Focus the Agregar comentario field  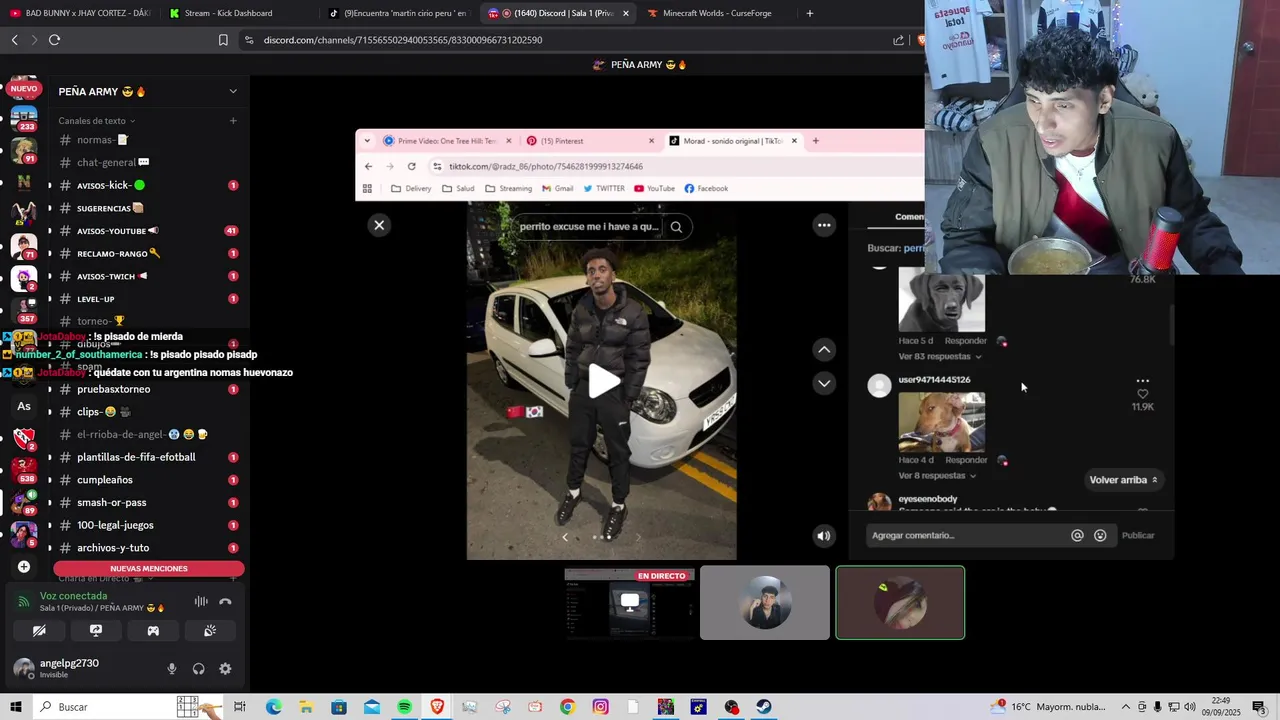965,535
